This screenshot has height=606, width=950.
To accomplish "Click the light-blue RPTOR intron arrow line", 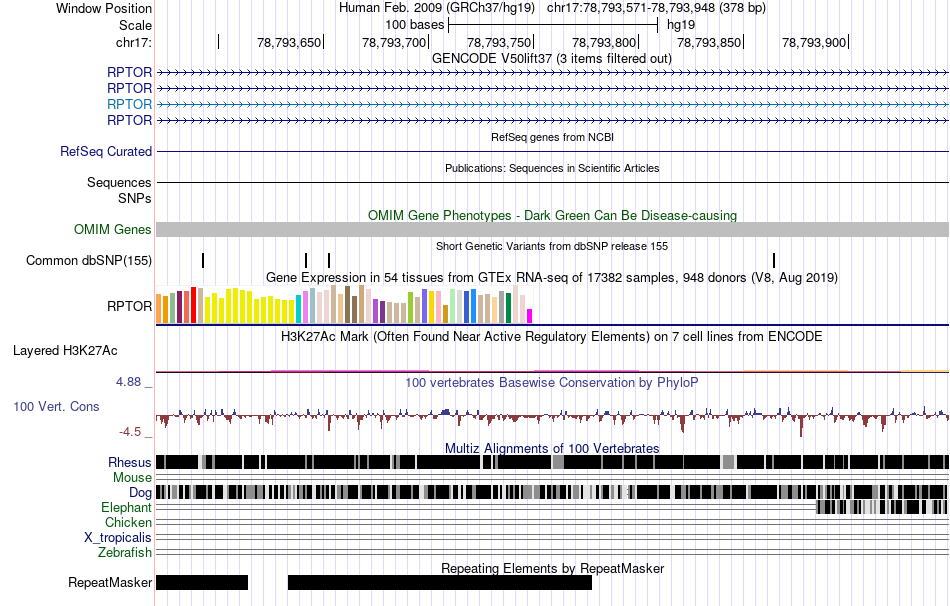I will point(552,105).
